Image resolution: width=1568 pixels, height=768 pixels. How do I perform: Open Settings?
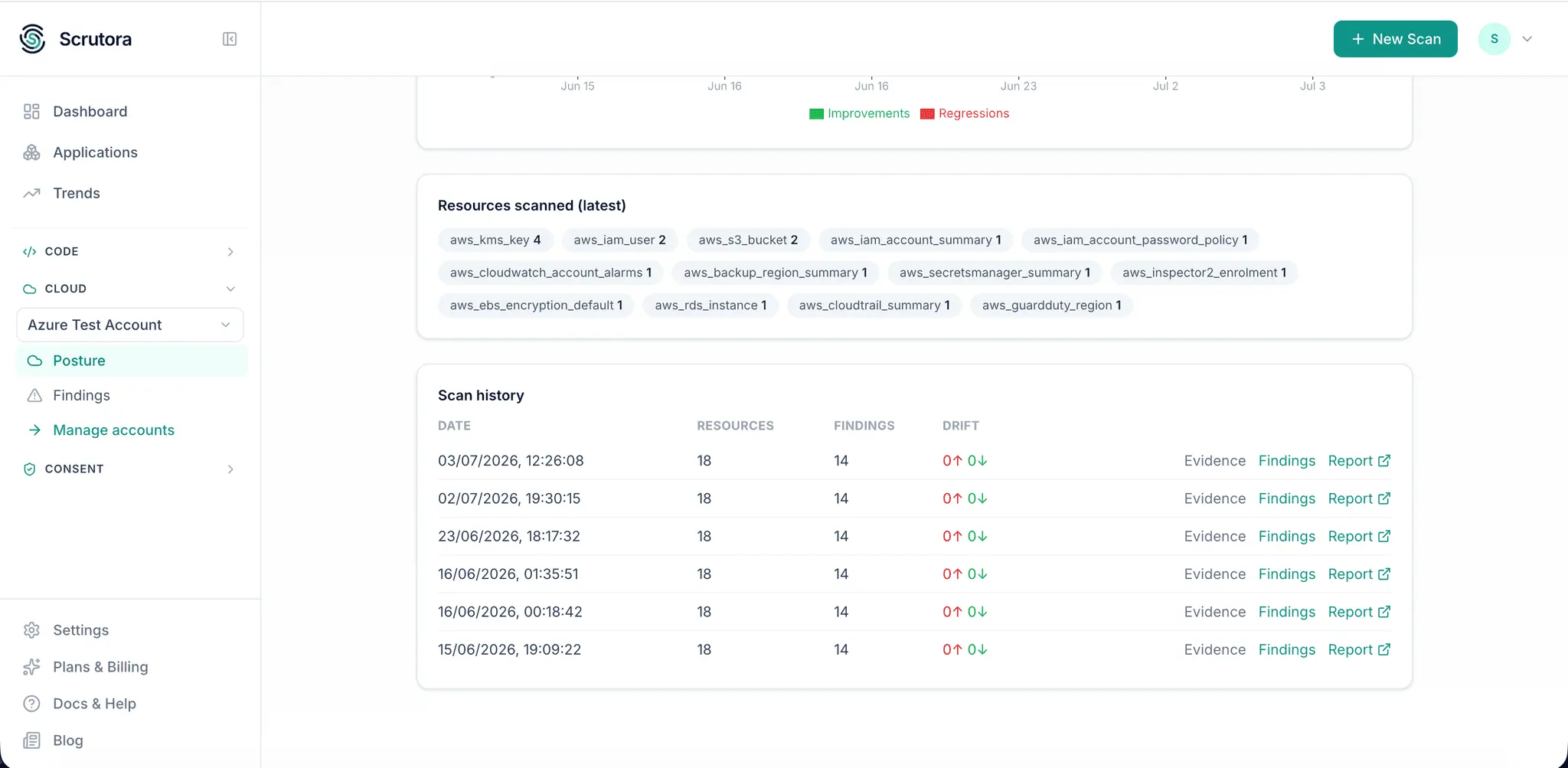[80, 630]
